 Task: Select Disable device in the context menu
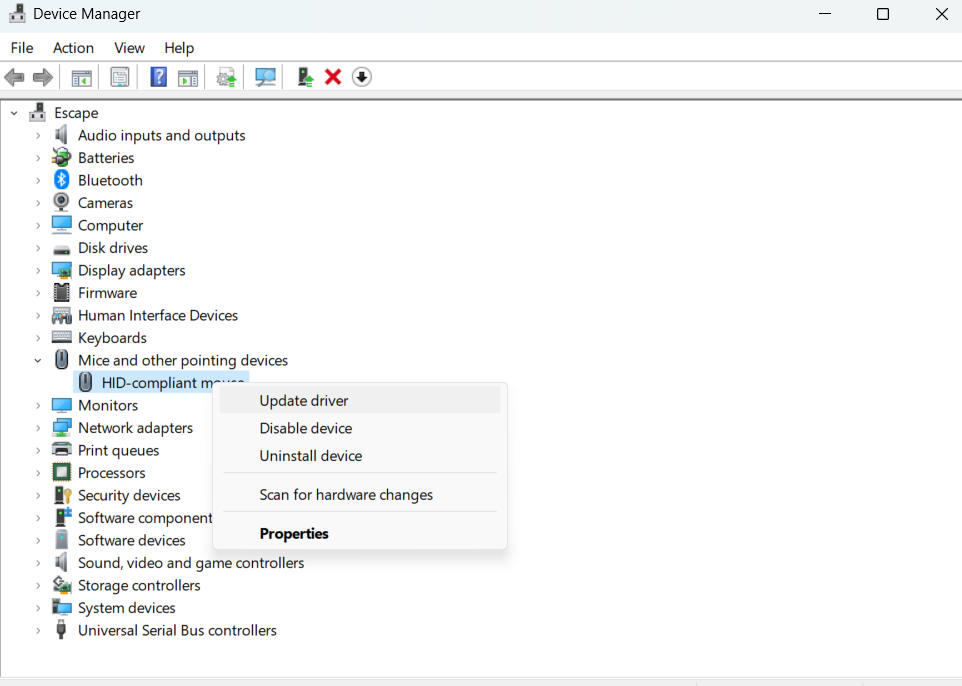pyautogui.click(x=306, y=428)
